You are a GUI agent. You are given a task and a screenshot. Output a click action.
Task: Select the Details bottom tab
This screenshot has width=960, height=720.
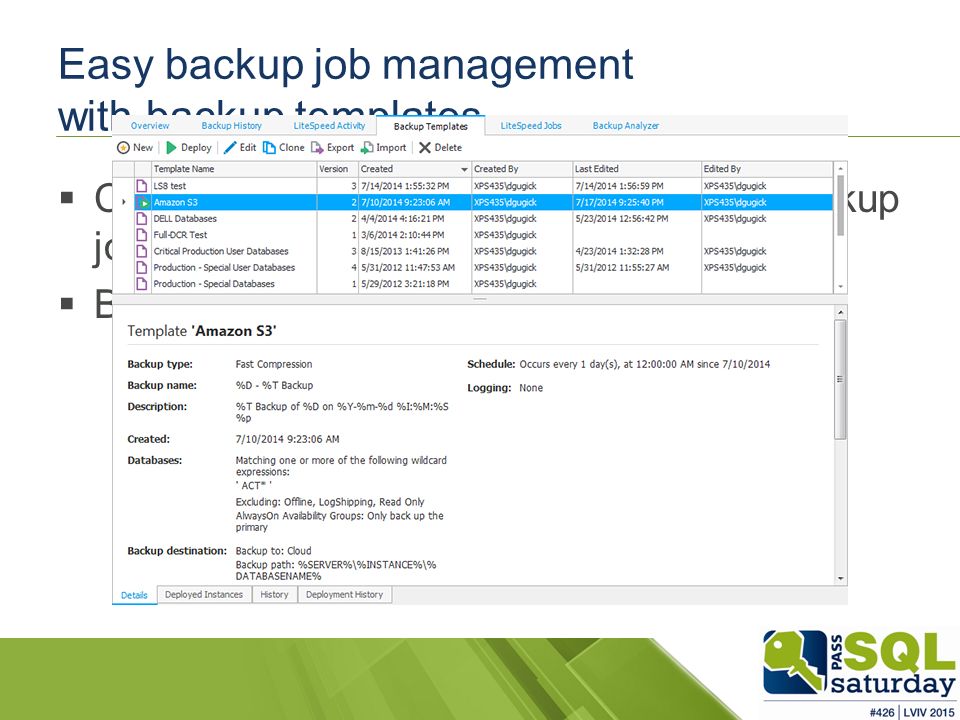coord(134,595)
